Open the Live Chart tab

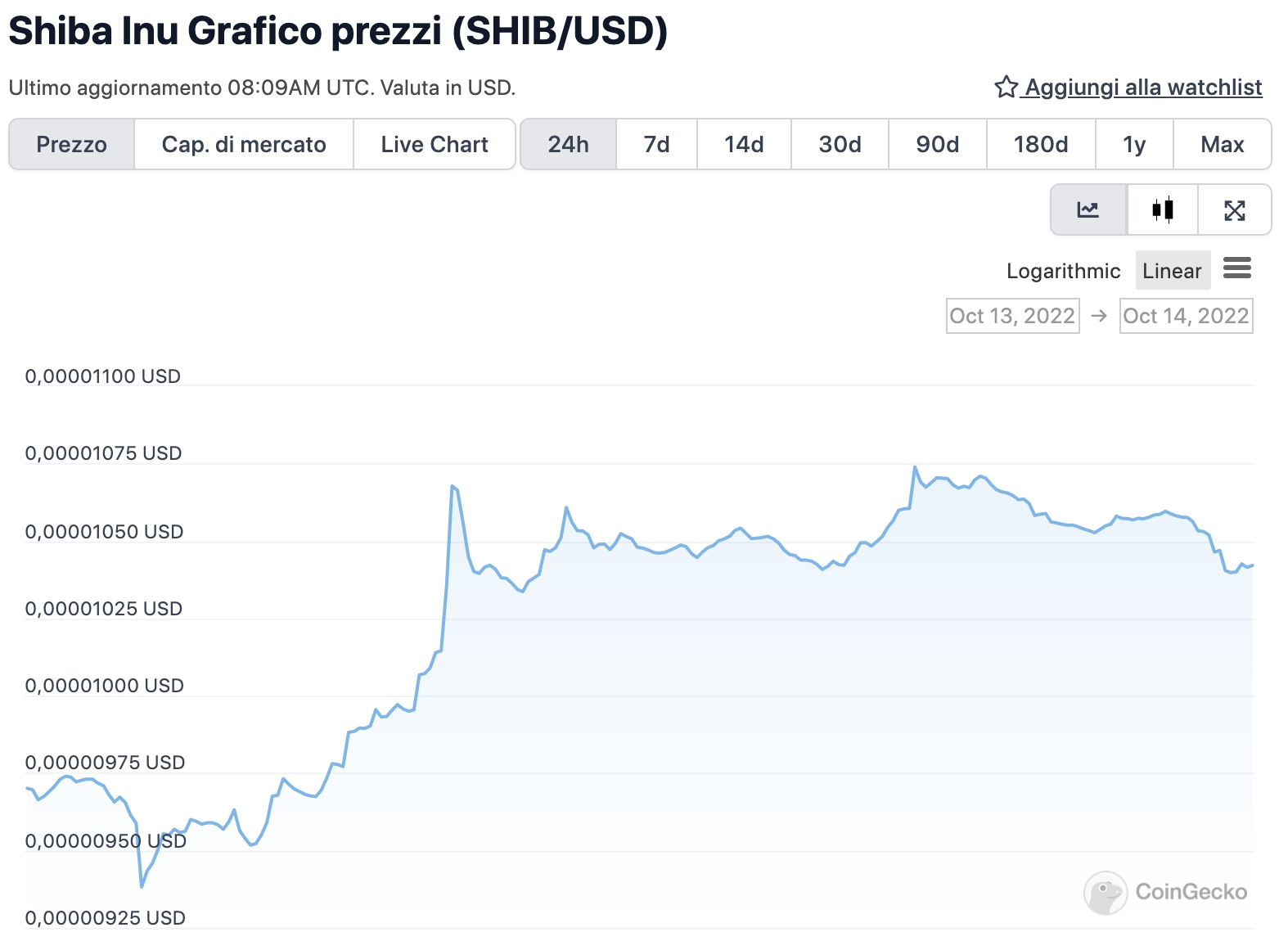click(x=435, y=145)
